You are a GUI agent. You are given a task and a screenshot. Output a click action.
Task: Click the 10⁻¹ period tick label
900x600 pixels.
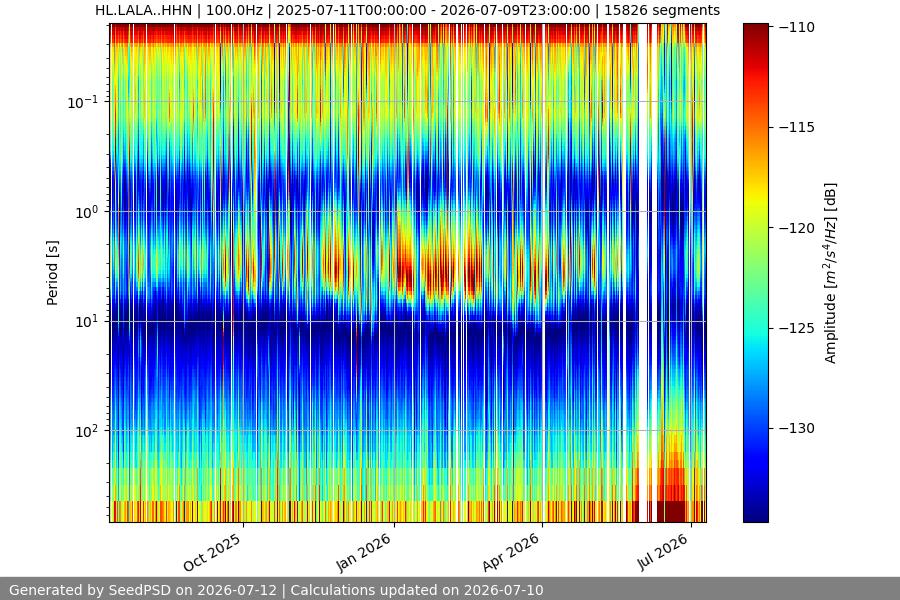pos(83,102)
